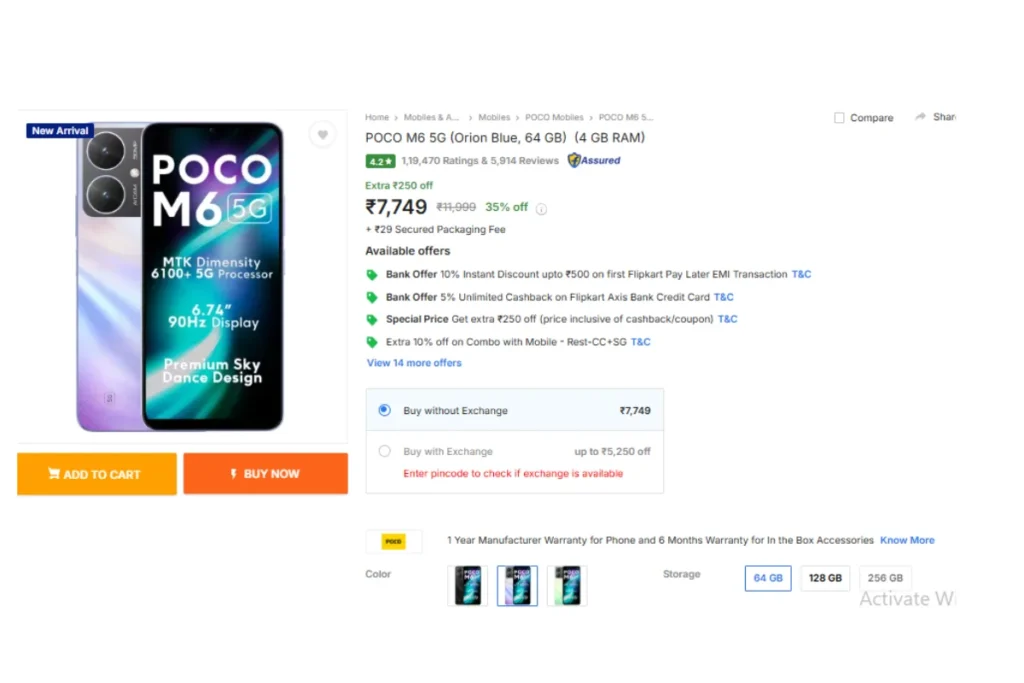1024x683 pixels.
Task: Click the price info icon beside 35% off
Action: (x=542, y=209)
